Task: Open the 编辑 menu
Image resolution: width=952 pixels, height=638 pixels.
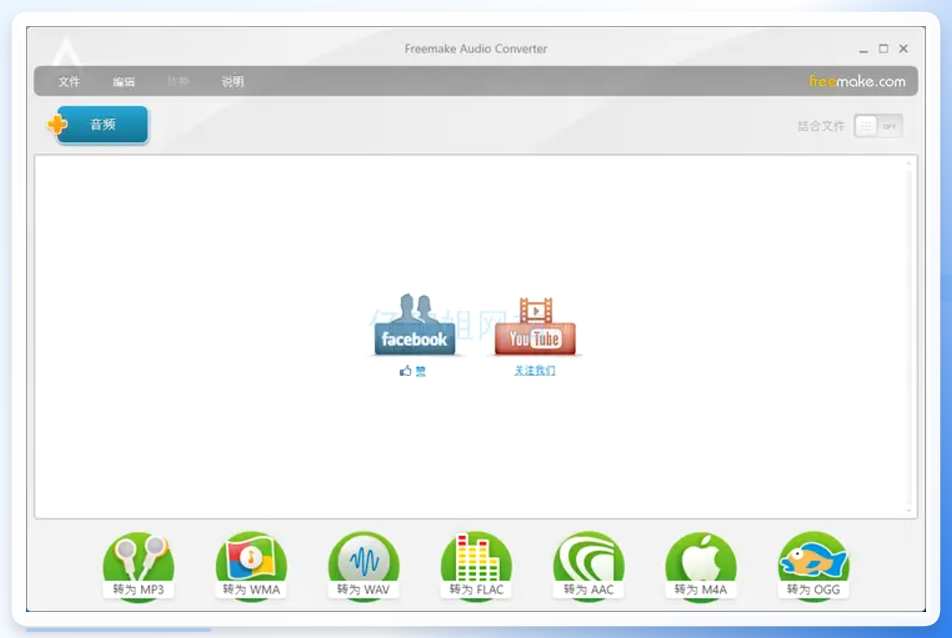Action: point(124,81)
